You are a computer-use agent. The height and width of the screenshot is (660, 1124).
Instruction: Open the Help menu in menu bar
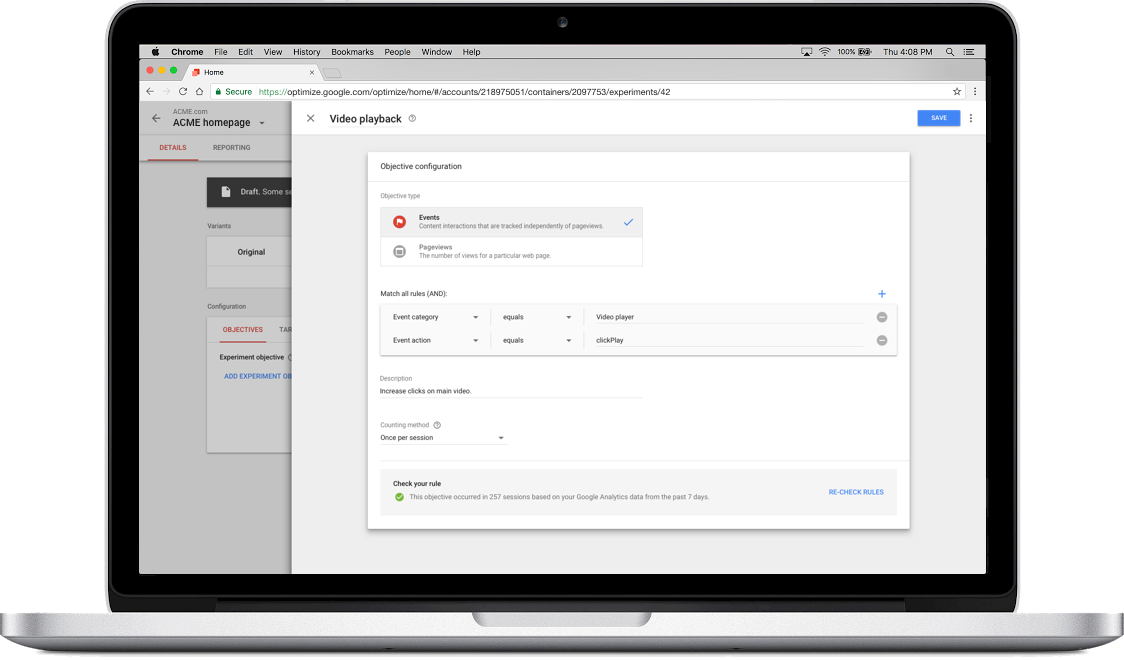pos(471,52)
